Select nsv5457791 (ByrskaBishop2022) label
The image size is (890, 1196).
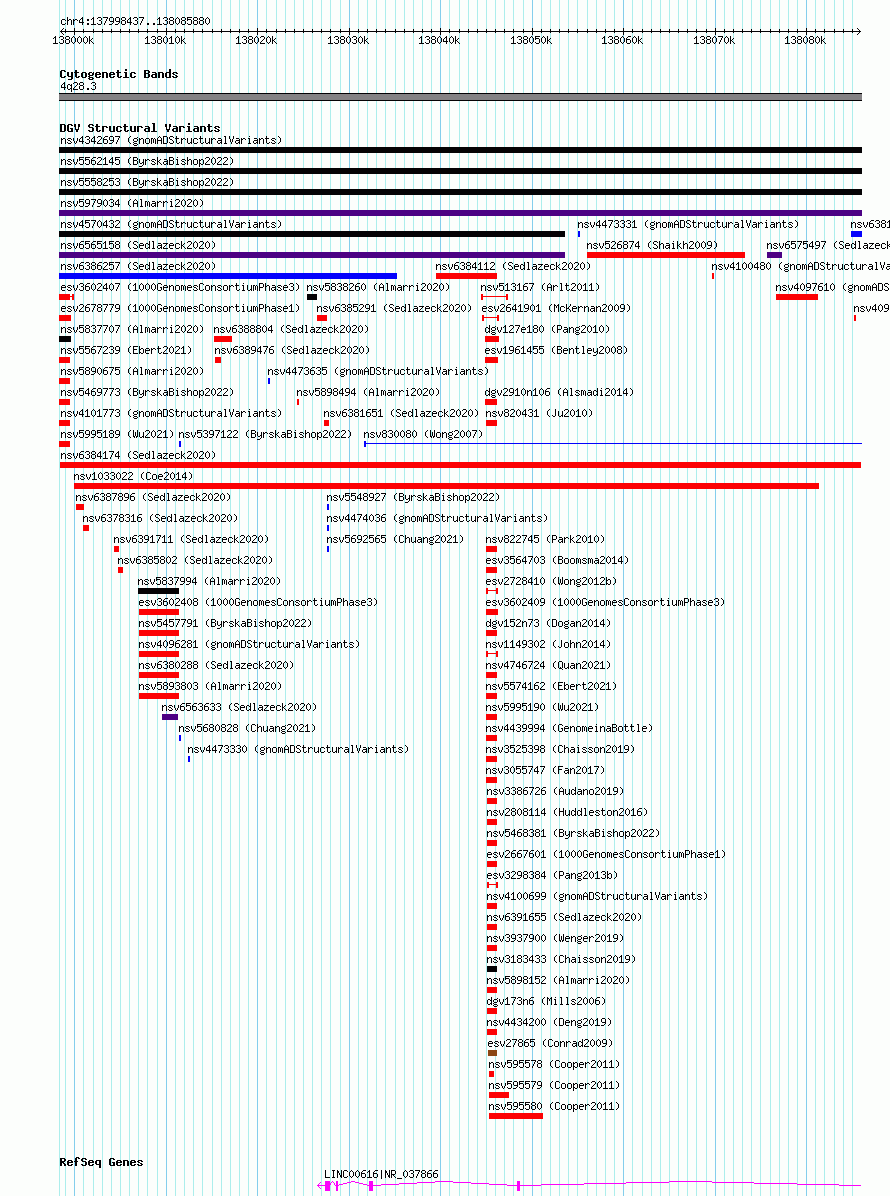(225, 623)
